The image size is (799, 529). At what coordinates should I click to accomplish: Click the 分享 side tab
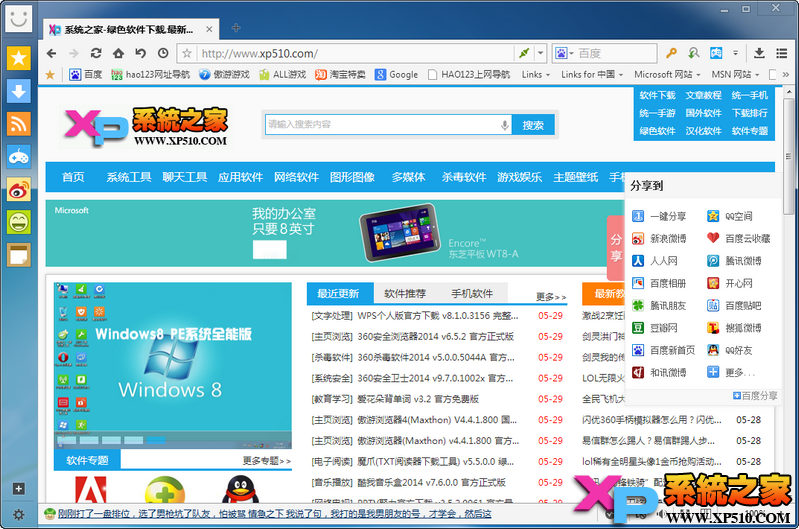(x=616, y=248)
